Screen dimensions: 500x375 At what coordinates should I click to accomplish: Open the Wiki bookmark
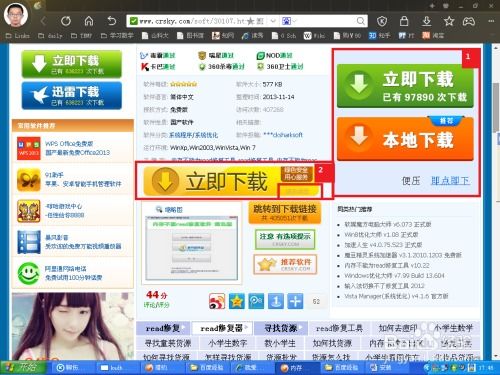click(314, 36)
